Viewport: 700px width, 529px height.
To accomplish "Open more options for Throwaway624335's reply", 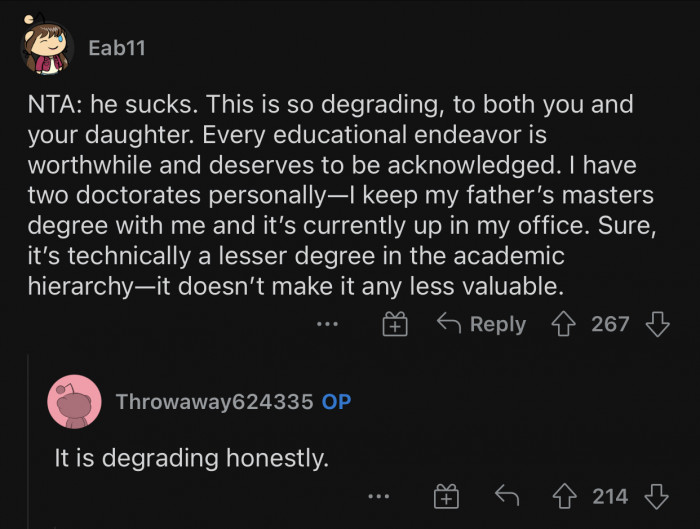I will point(376,496).
